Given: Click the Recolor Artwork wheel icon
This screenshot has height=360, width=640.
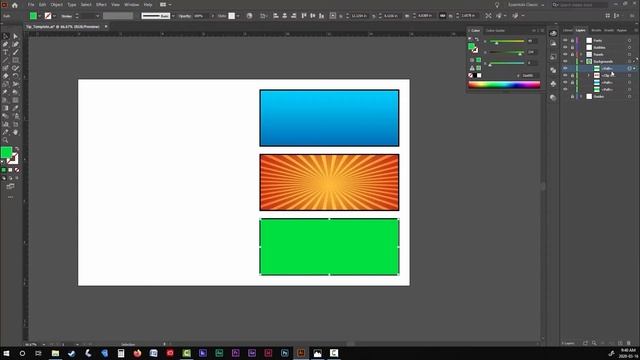Looking at the screenshot, I should tap(249, 16).
